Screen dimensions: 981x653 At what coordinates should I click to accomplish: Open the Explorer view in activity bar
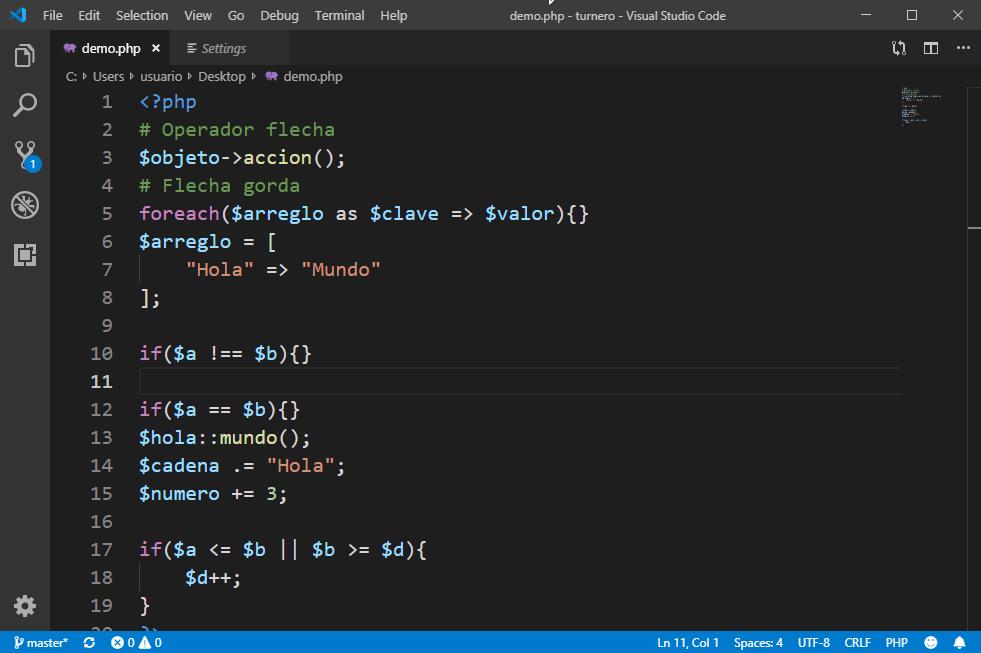[24, 56]
